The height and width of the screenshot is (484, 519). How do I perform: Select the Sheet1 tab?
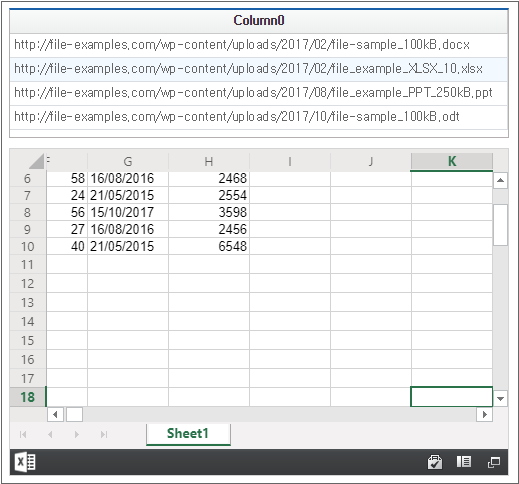188,434
